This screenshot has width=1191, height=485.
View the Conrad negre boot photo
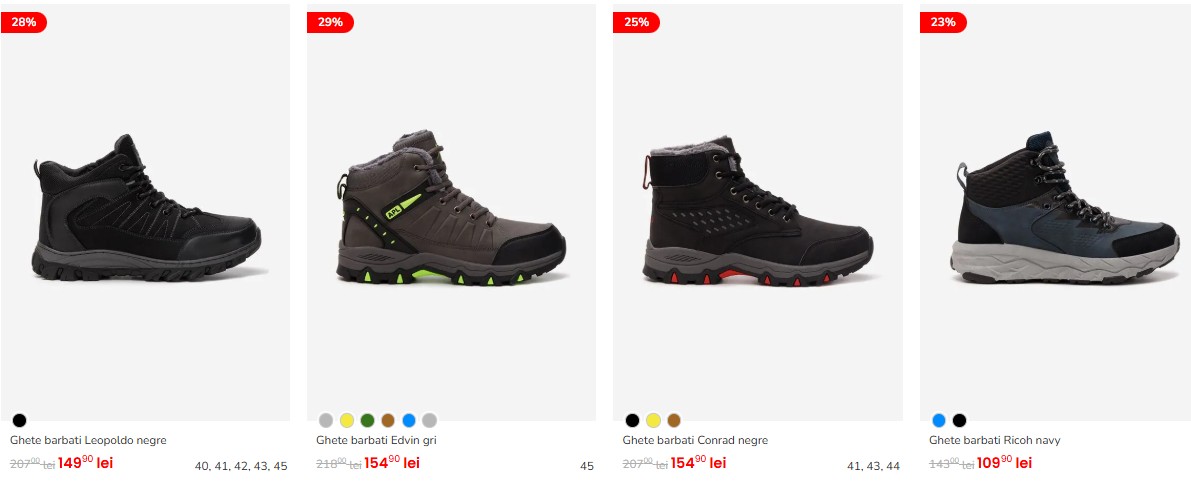(x=758, y=213)
